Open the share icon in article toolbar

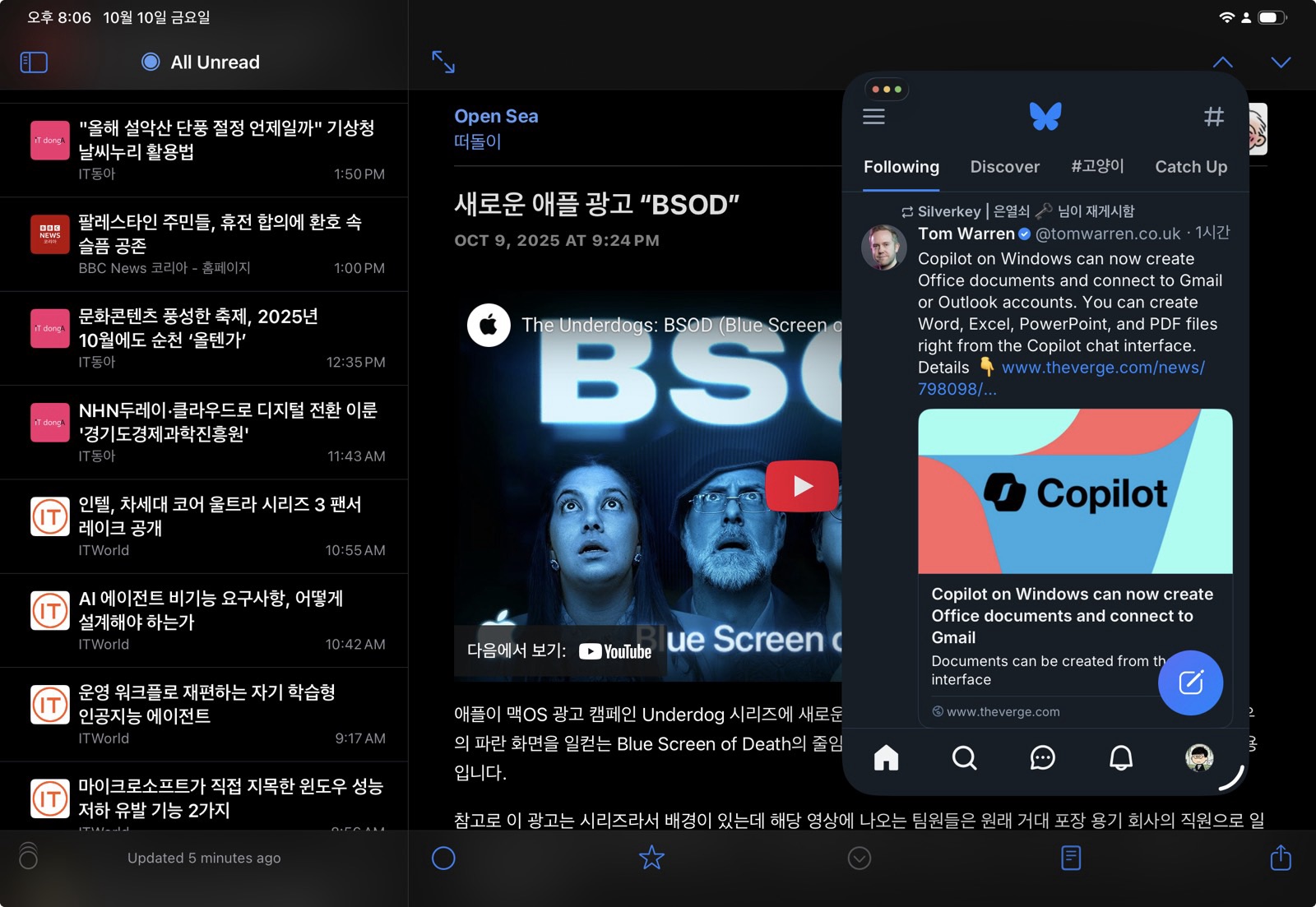(x=1280, y=858)
